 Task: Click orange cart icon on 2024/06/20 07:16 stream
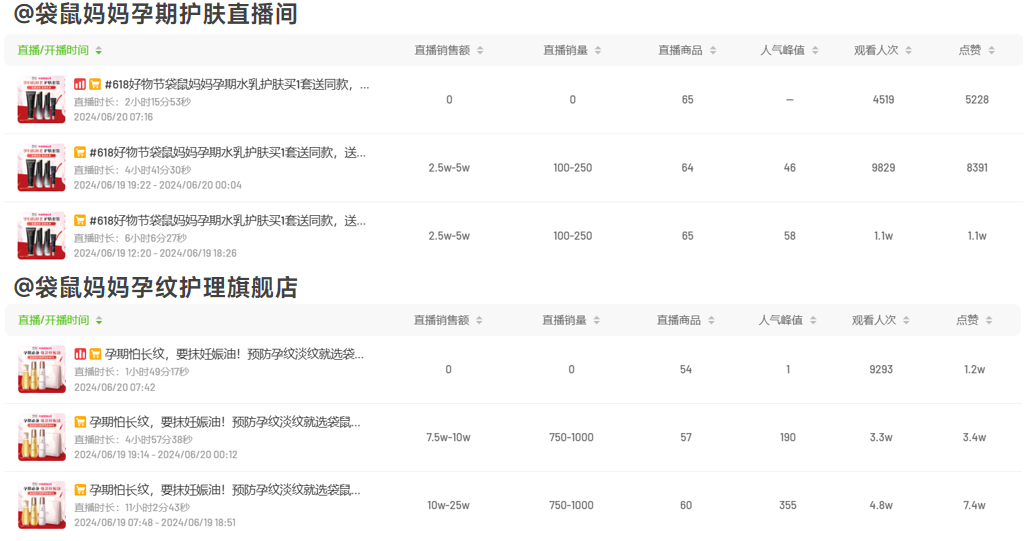(95, 84)
